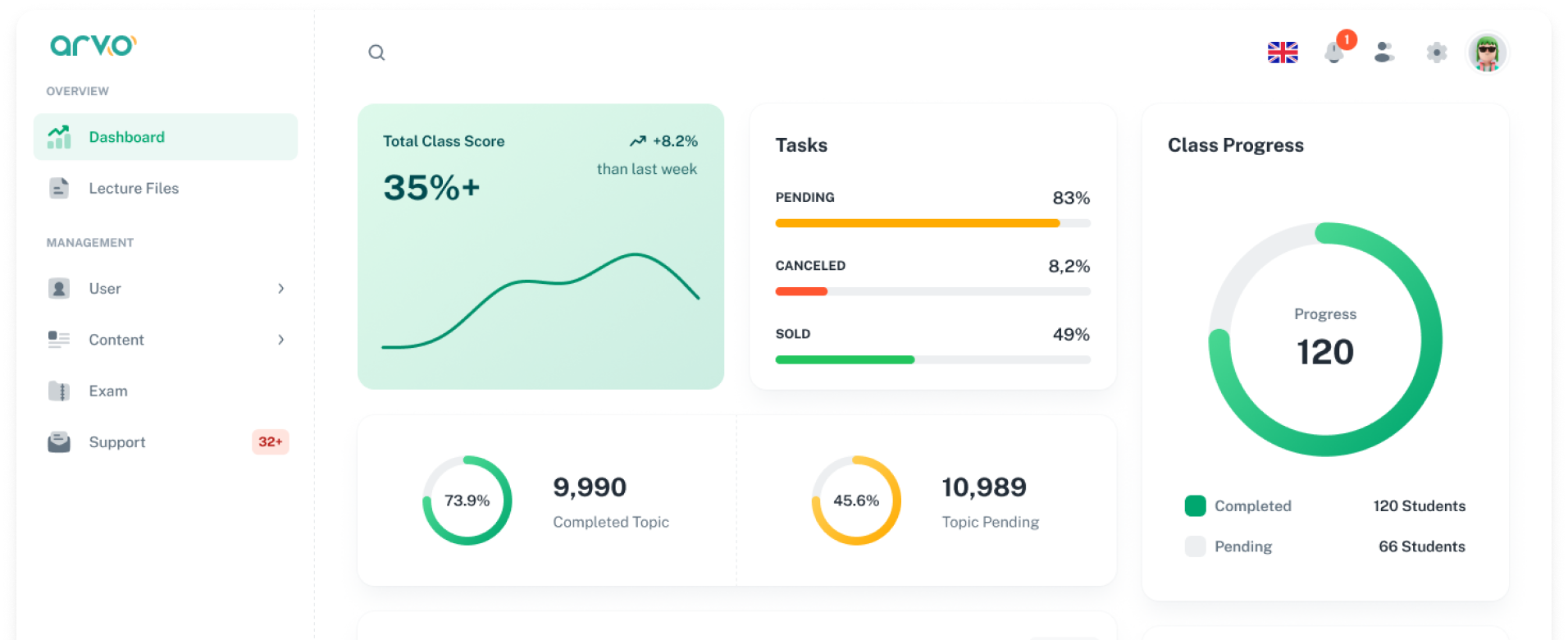Expand the User menu chevron
Image resolution: width=1568 pixels, height=640 pixels.
(280, 289)
